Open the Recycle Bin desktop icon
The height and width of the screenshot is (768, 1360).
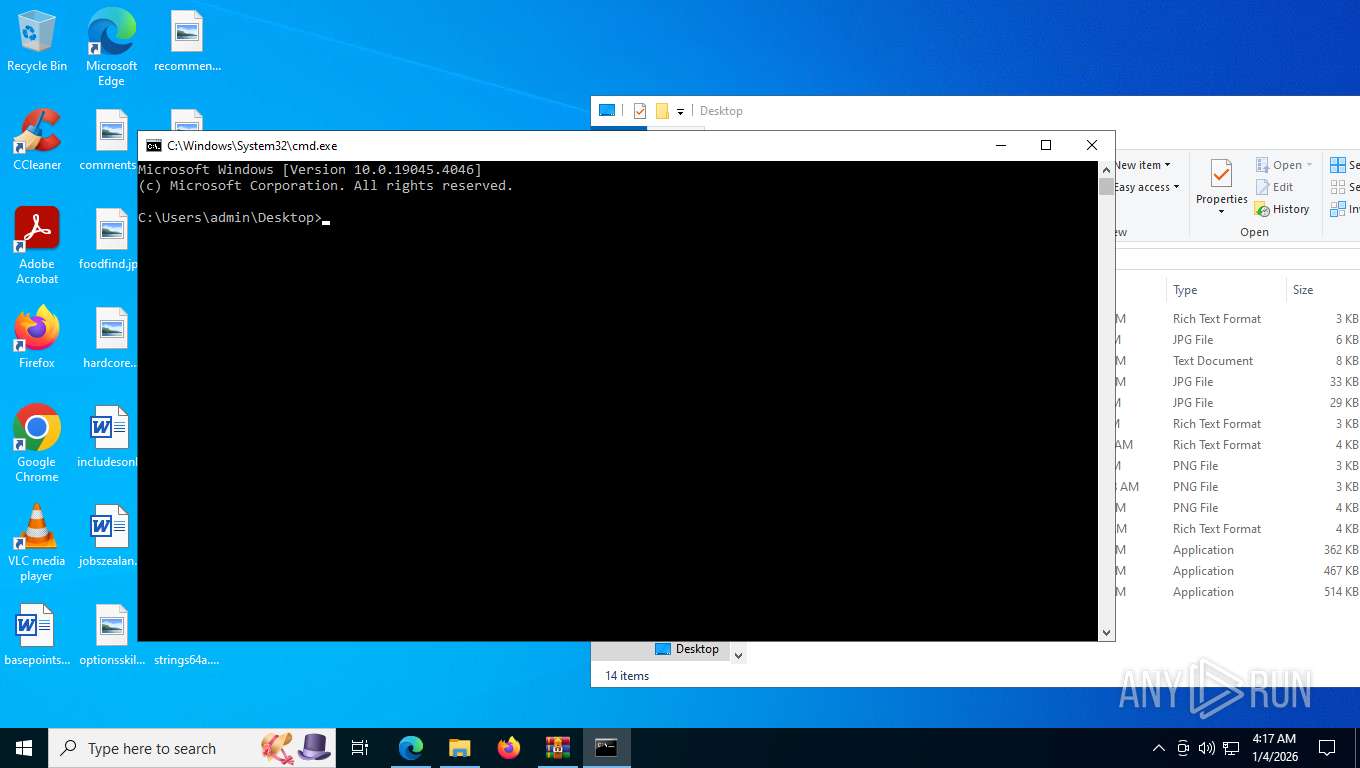pyautogui.click(x=37, y=42)
